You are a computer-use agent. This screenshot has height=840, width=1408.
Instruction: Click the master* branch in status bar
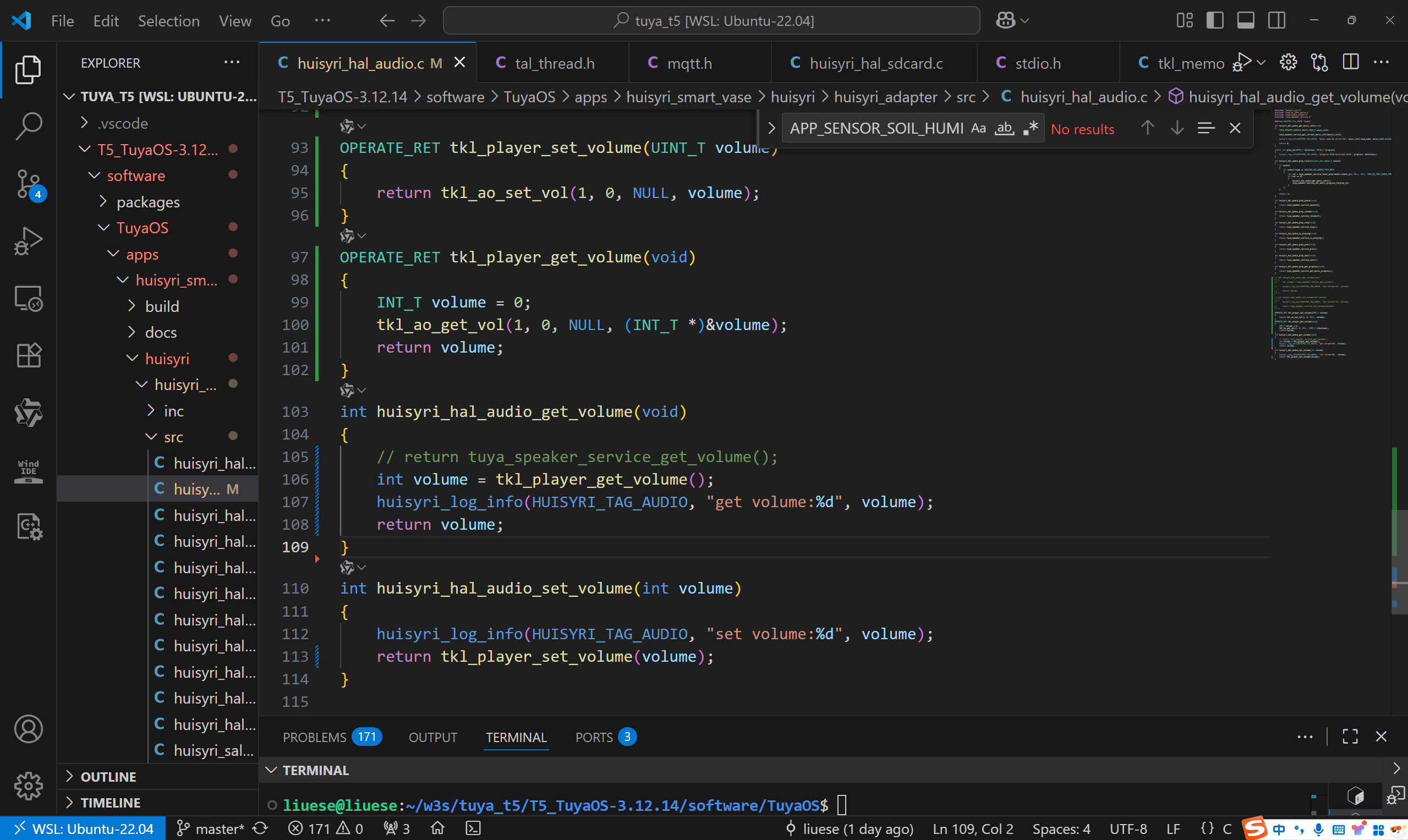[210, 828]
